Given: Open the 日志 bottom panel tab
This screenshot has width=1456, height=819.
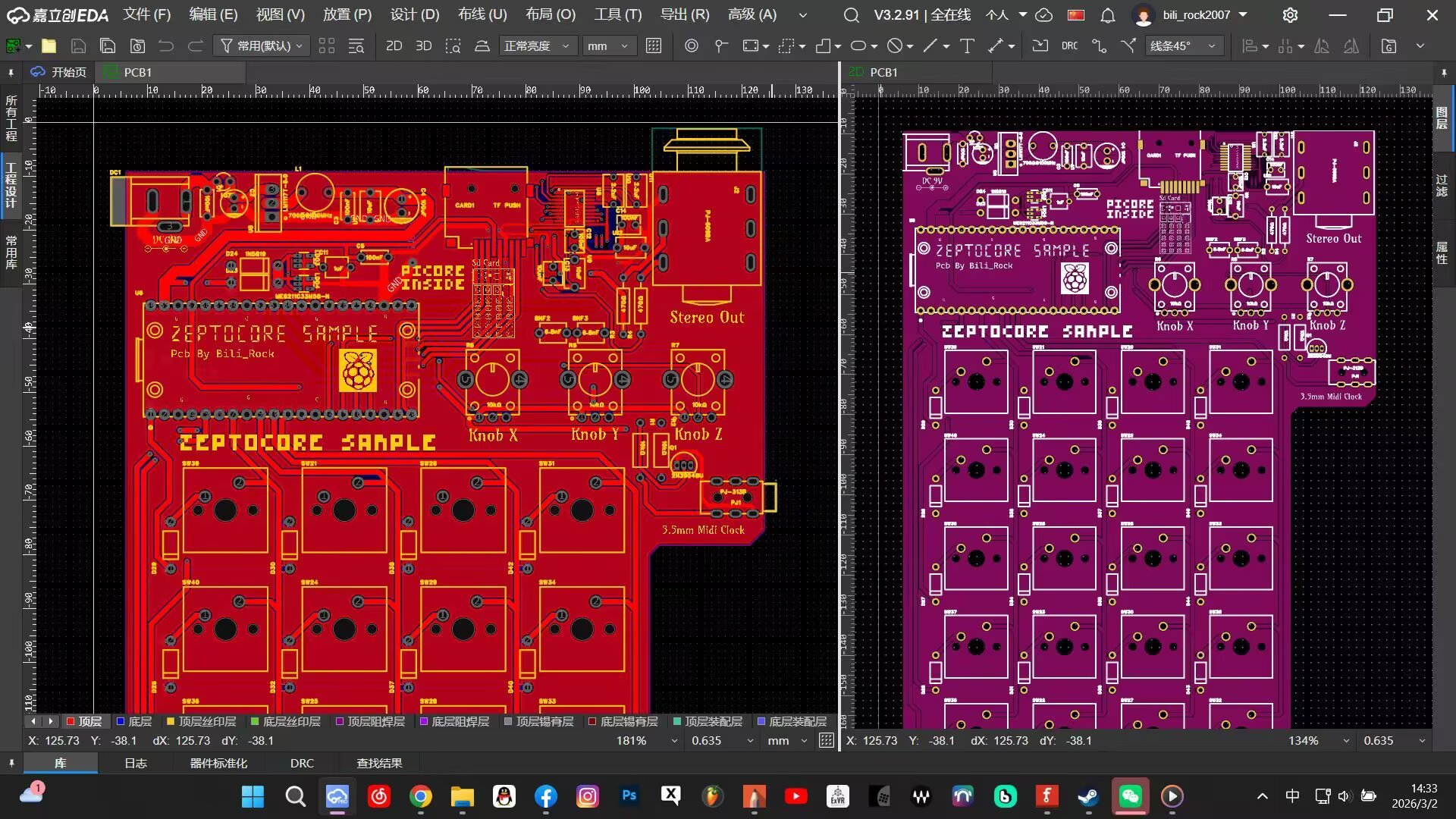Looking at the screenshot, I should (136, 763).
